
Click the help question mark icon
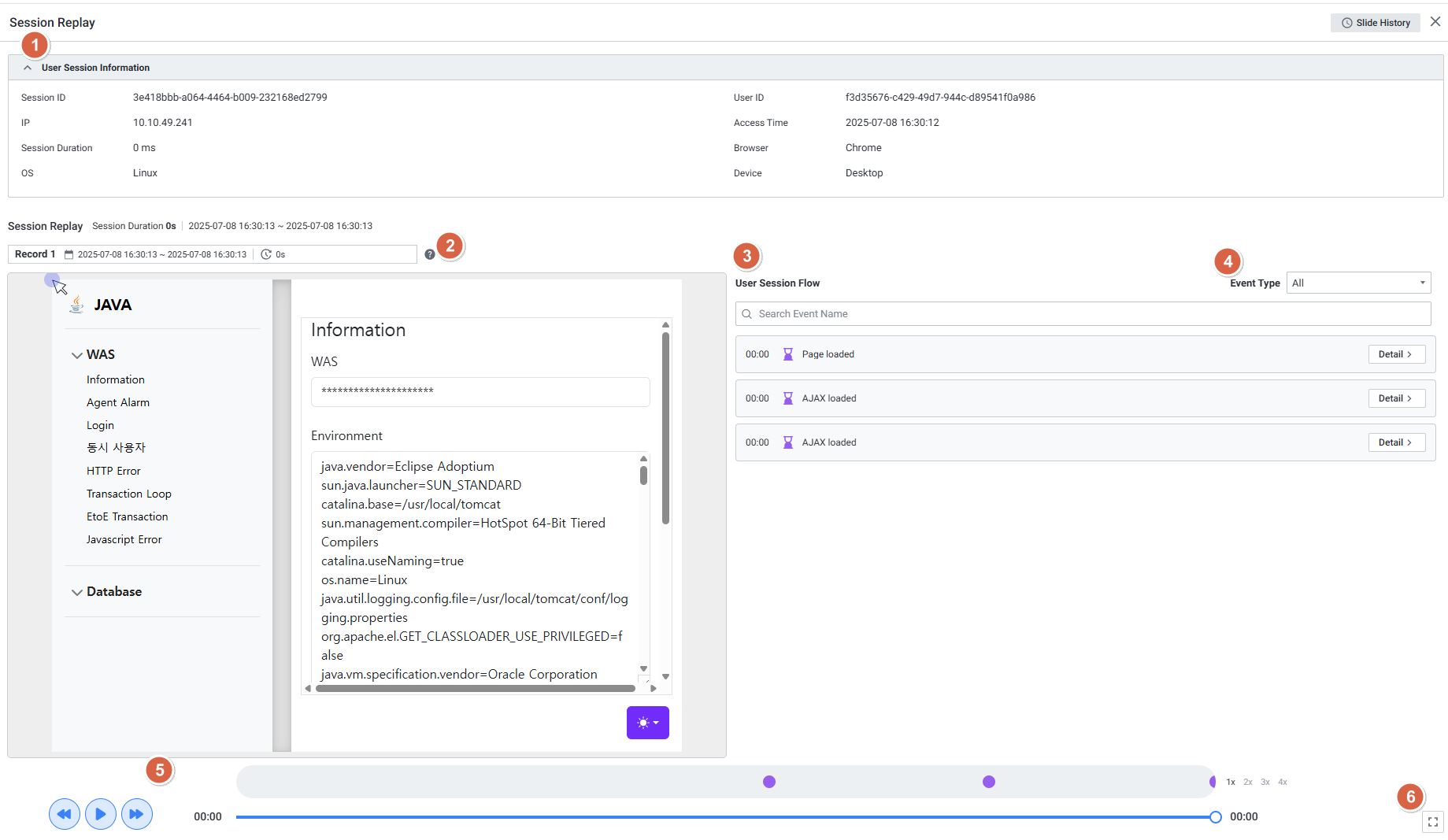(x=429, y=254)
